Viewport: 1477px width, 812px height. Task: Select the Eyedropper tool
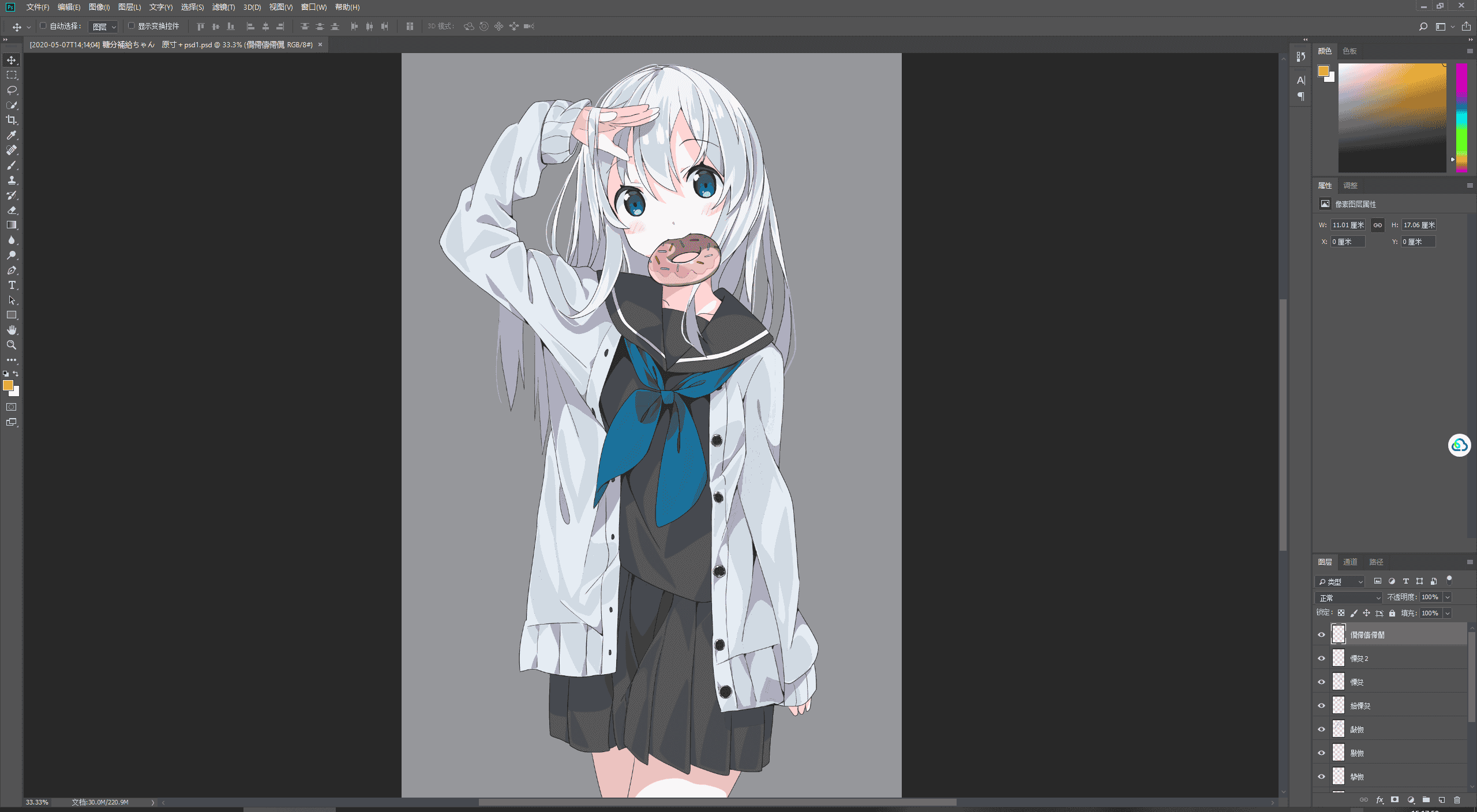point(12,135)
